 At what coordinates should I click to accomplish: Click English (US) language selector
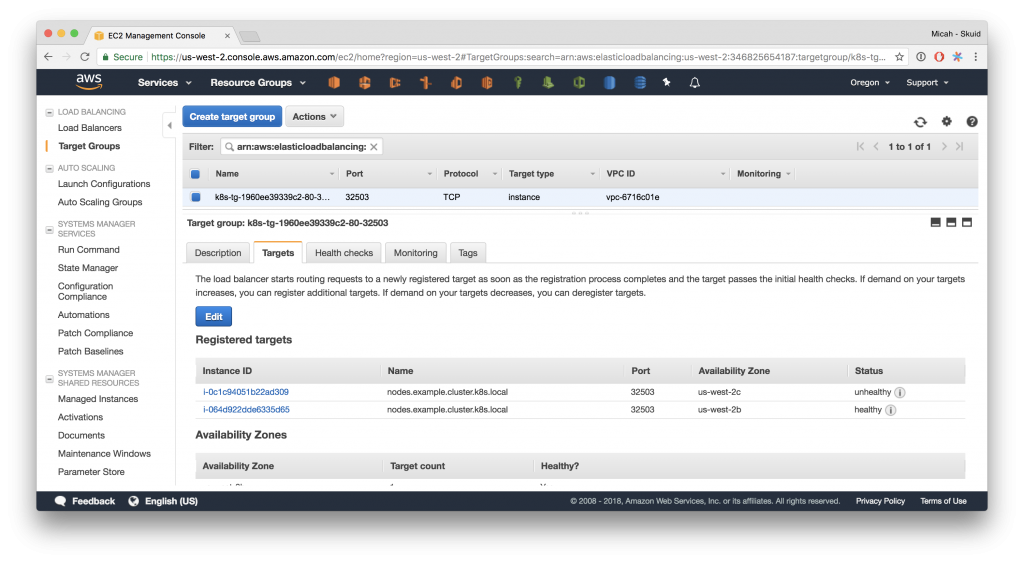(x=171, y=501)
